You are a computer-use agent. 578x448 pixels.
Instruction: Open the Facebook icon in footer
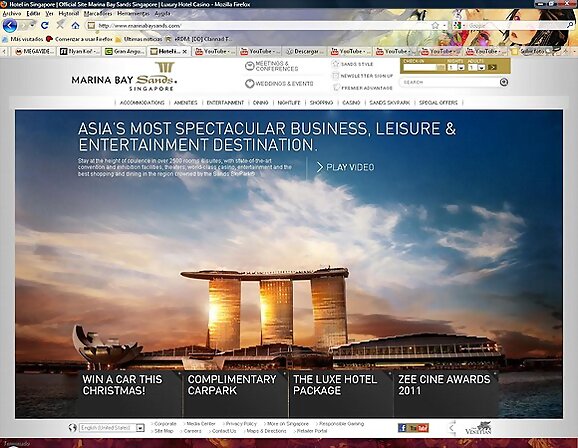pos(402,428)
